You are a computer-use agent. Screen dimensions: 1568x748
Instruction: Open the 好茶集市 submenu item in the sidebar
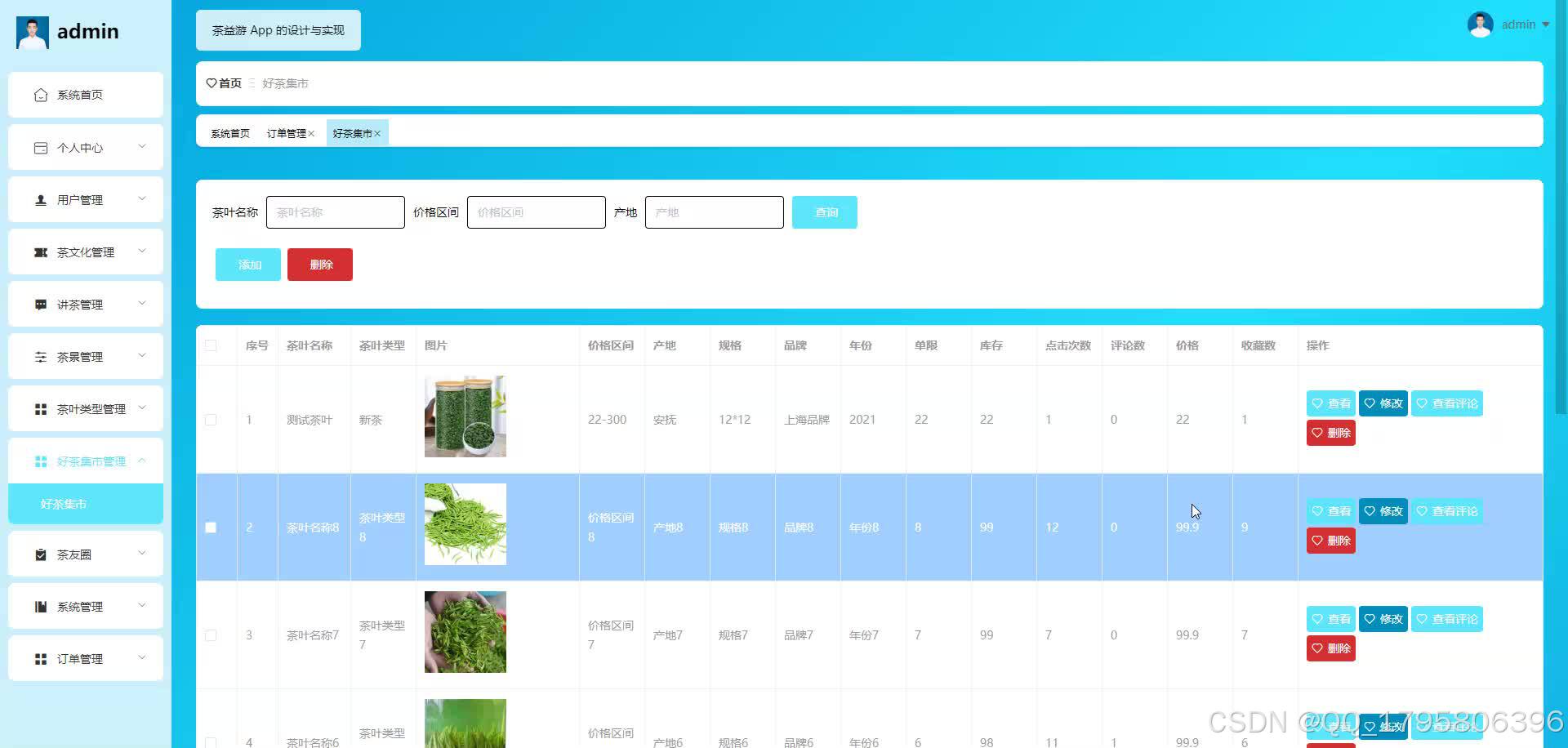click(86, 504)
